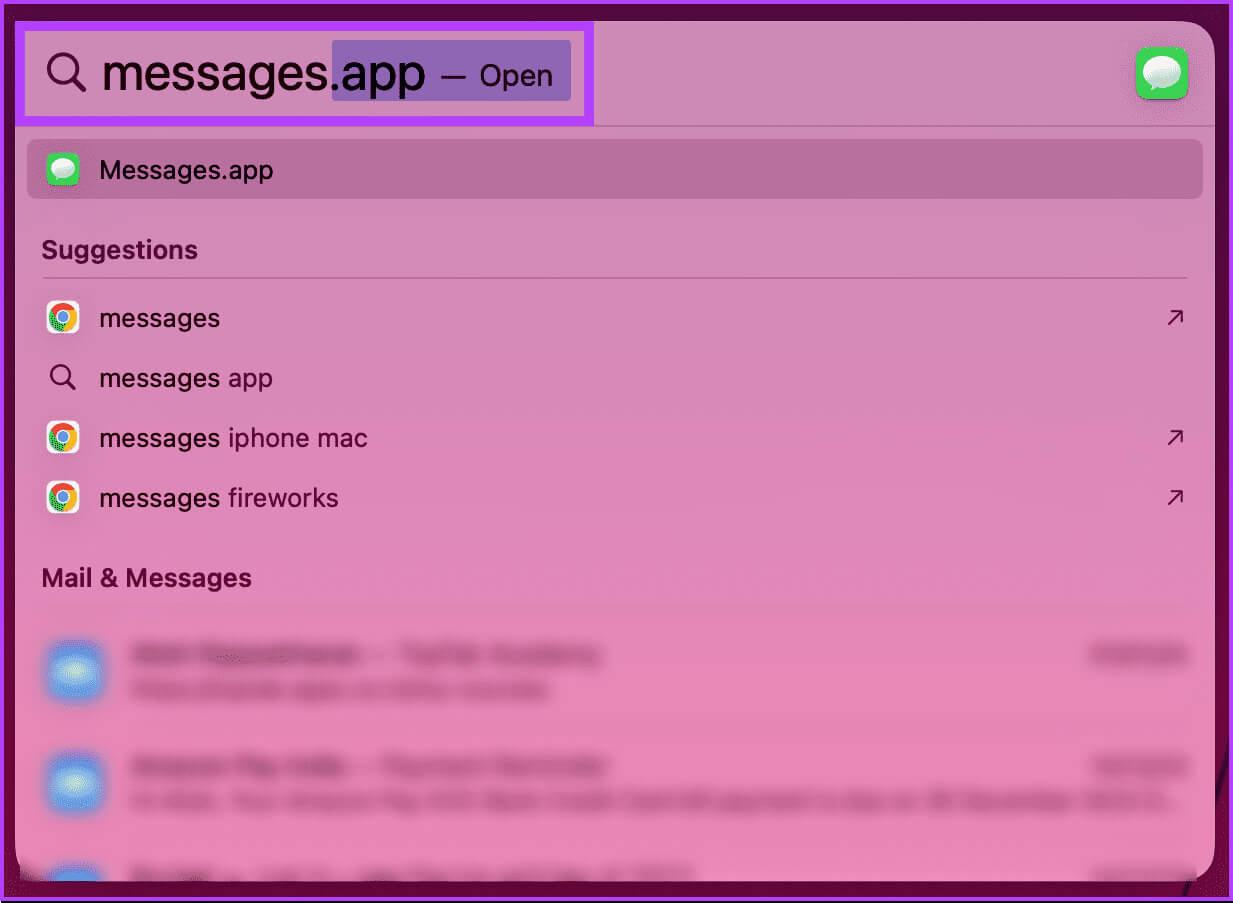Click Chrome icon beside "messages iphone mac"
1233x903 pixels.
coord(63,438)
